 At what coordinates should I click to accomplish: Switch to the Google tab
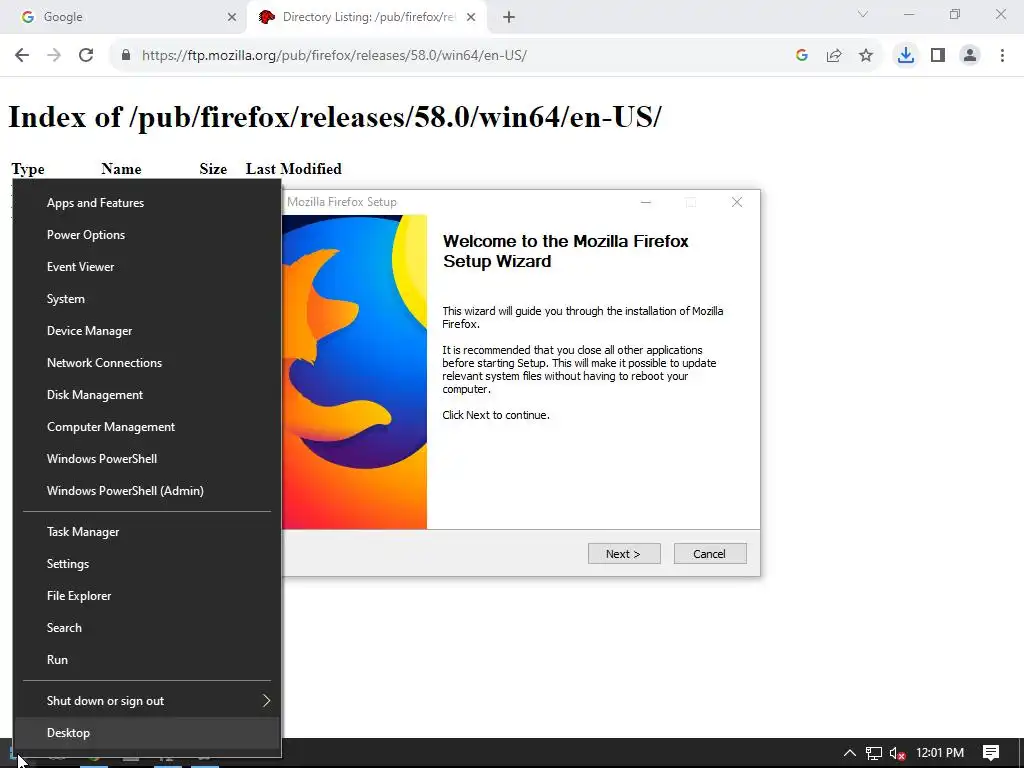click(x=124, y=17)
